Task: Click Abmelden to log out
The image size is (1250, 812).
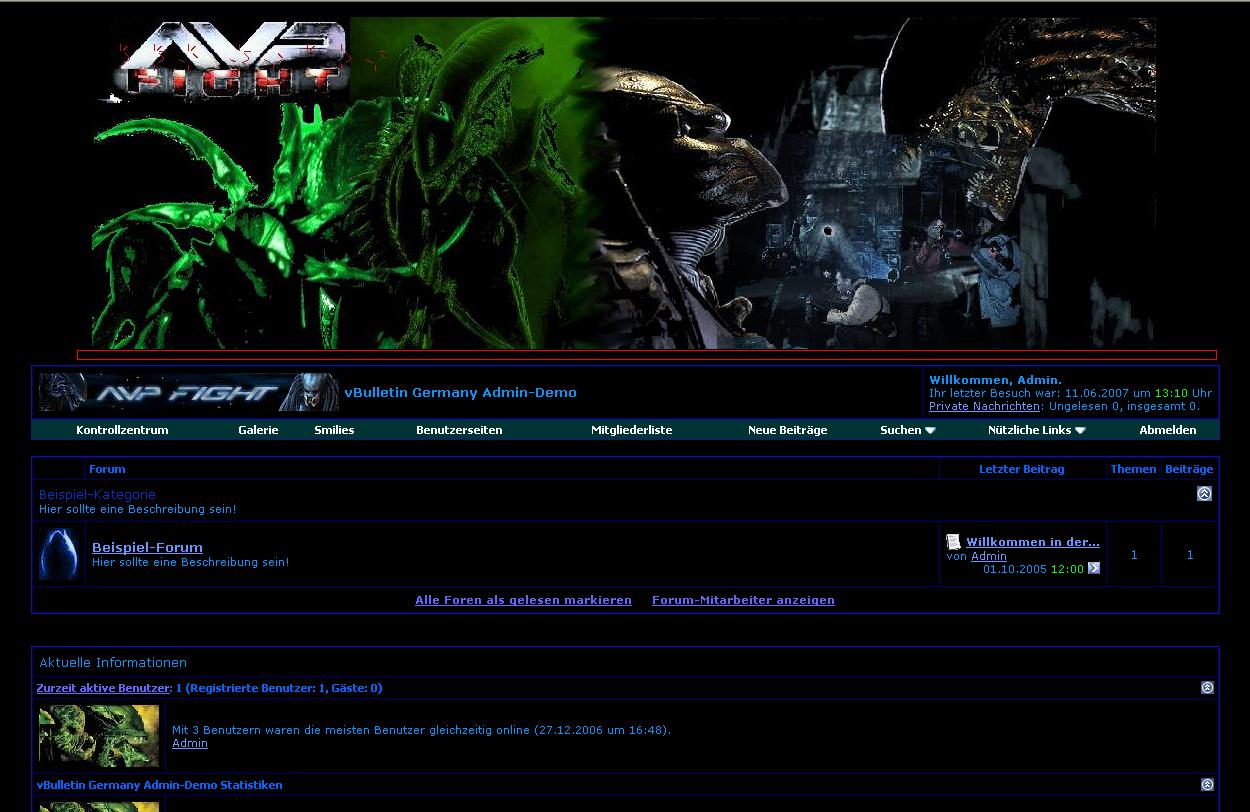Action: tap(1167, 430)
